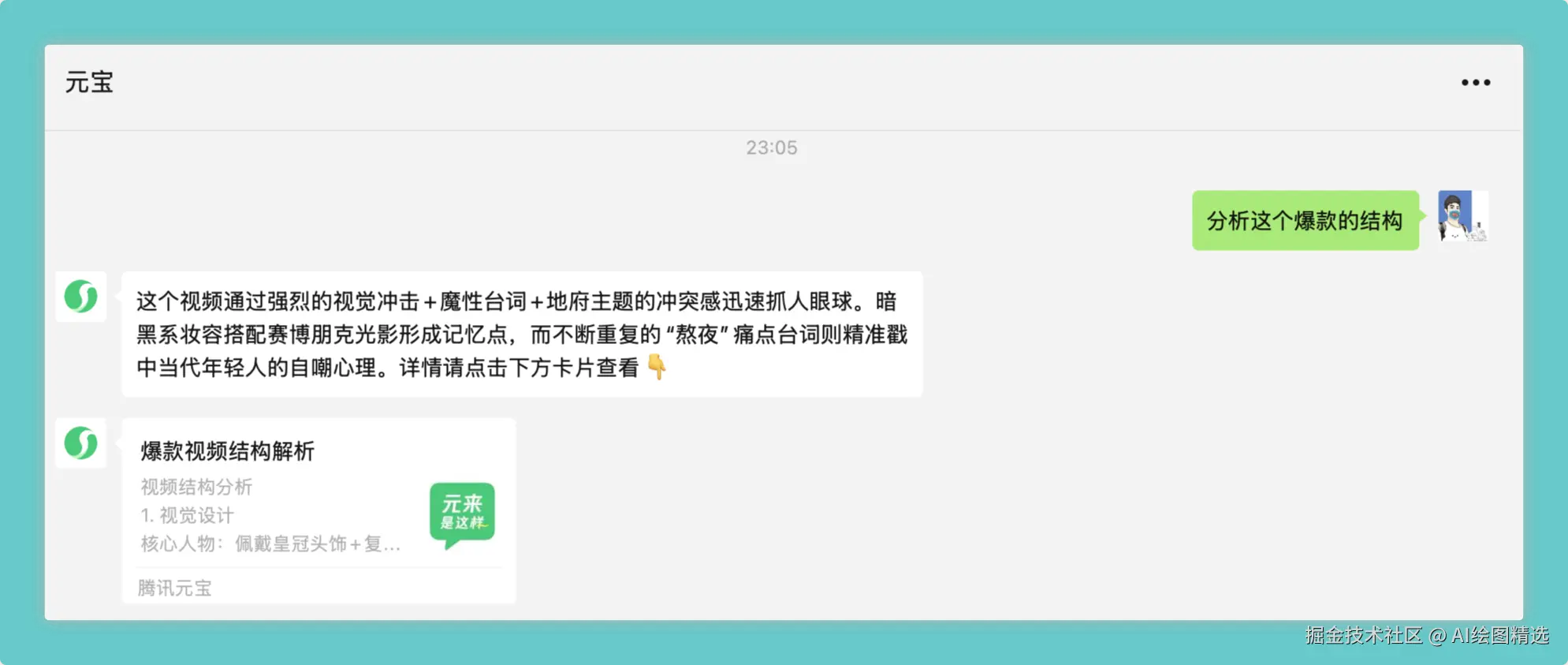
Task: Click Yuanbao avatar beside the text reply
Action: click(x=81, y=297)
